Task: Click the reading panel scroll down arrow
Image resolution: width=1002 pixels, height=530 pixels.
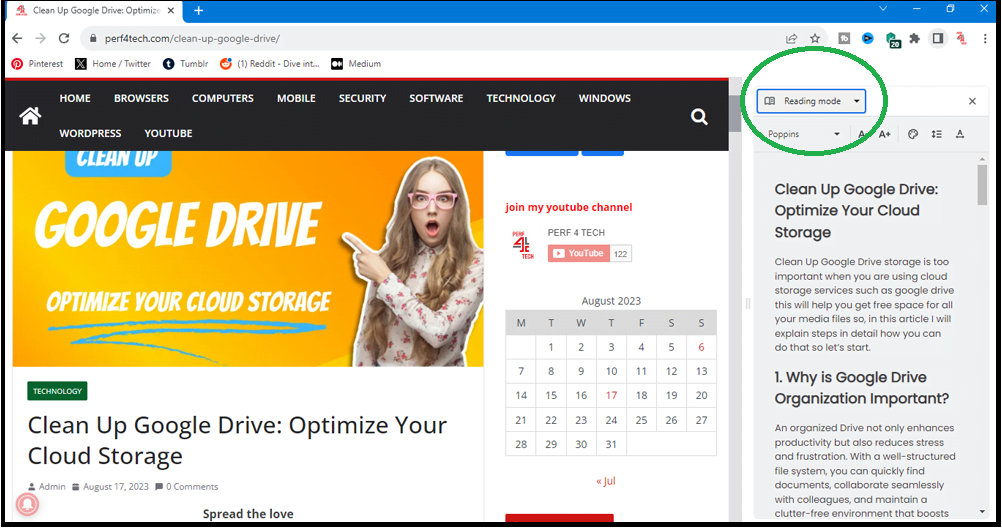Action: point(982,512)
